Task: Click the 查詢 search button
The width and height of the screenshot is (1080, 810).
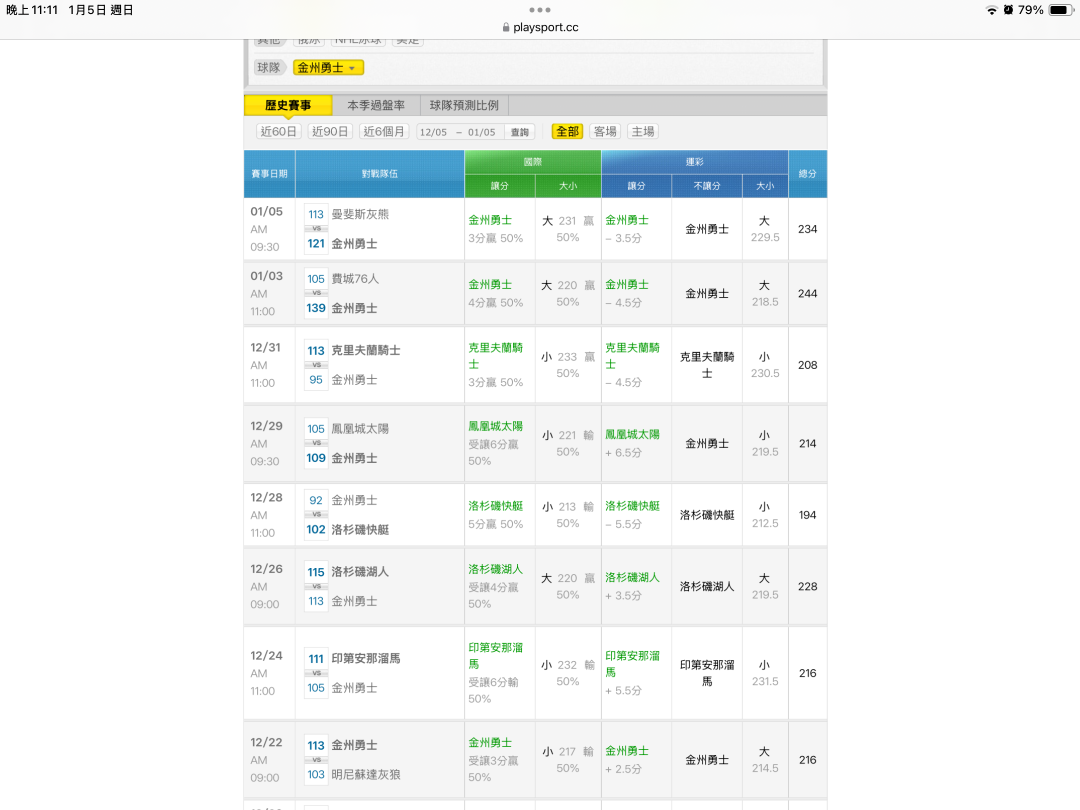Action: coord(520,132)
